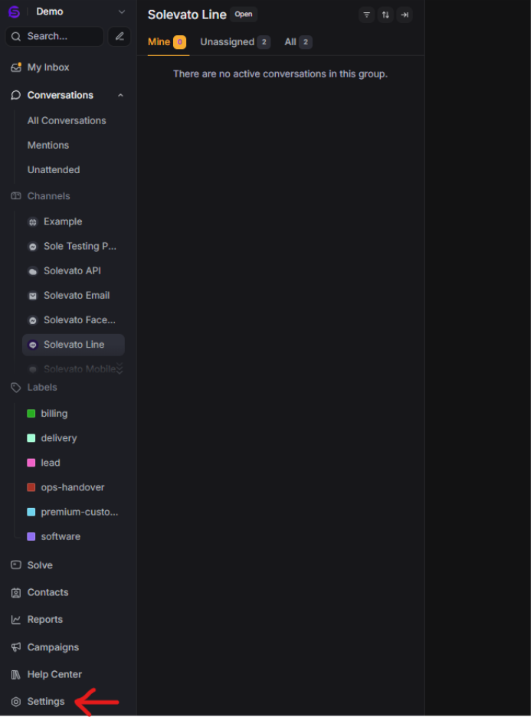Click the compose new conversation pencil icon
This screenshot has width=531, height=717.
click(x=119, y=36)
